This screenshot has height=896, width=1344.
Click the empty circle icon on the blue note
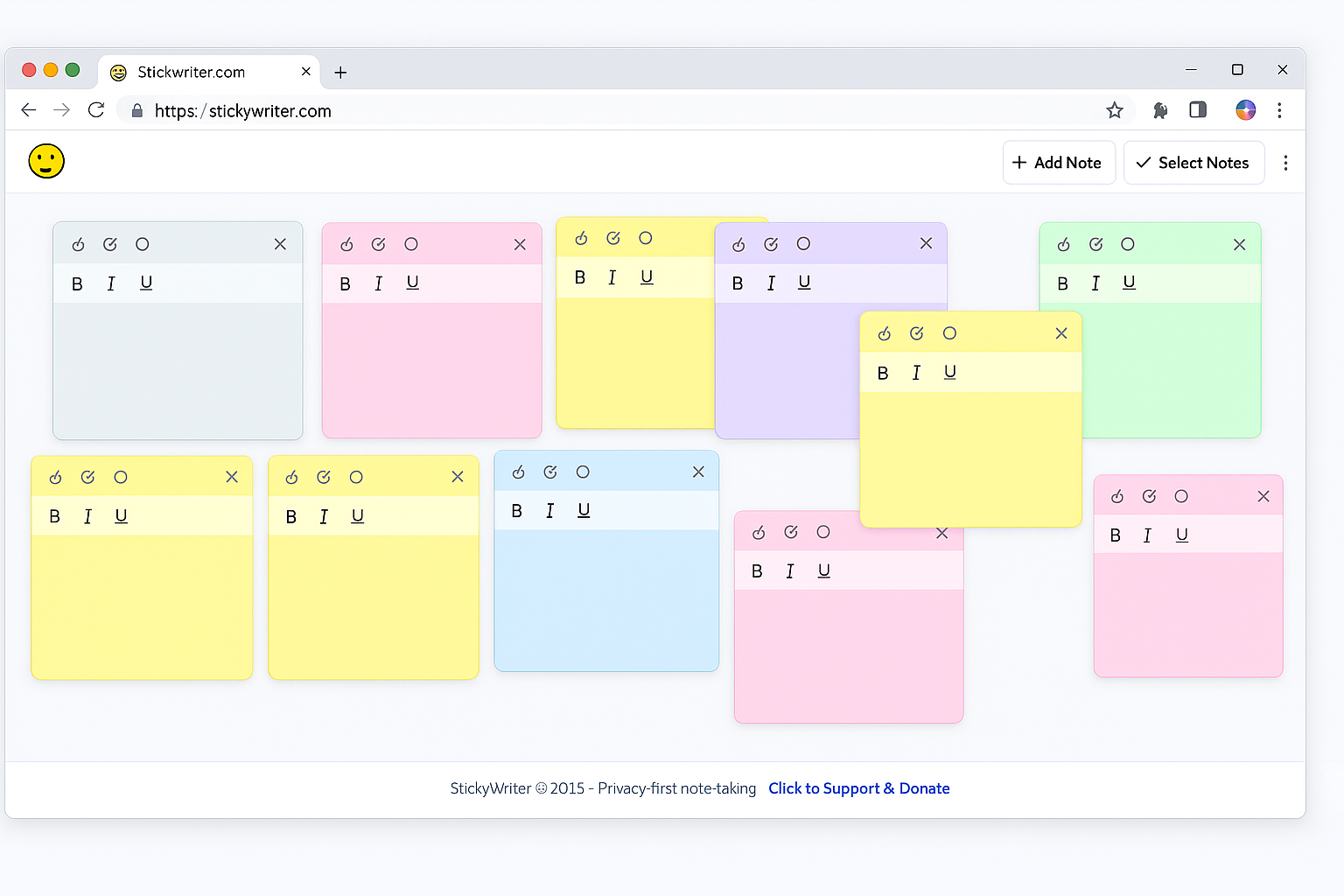[x=583, y=472]
